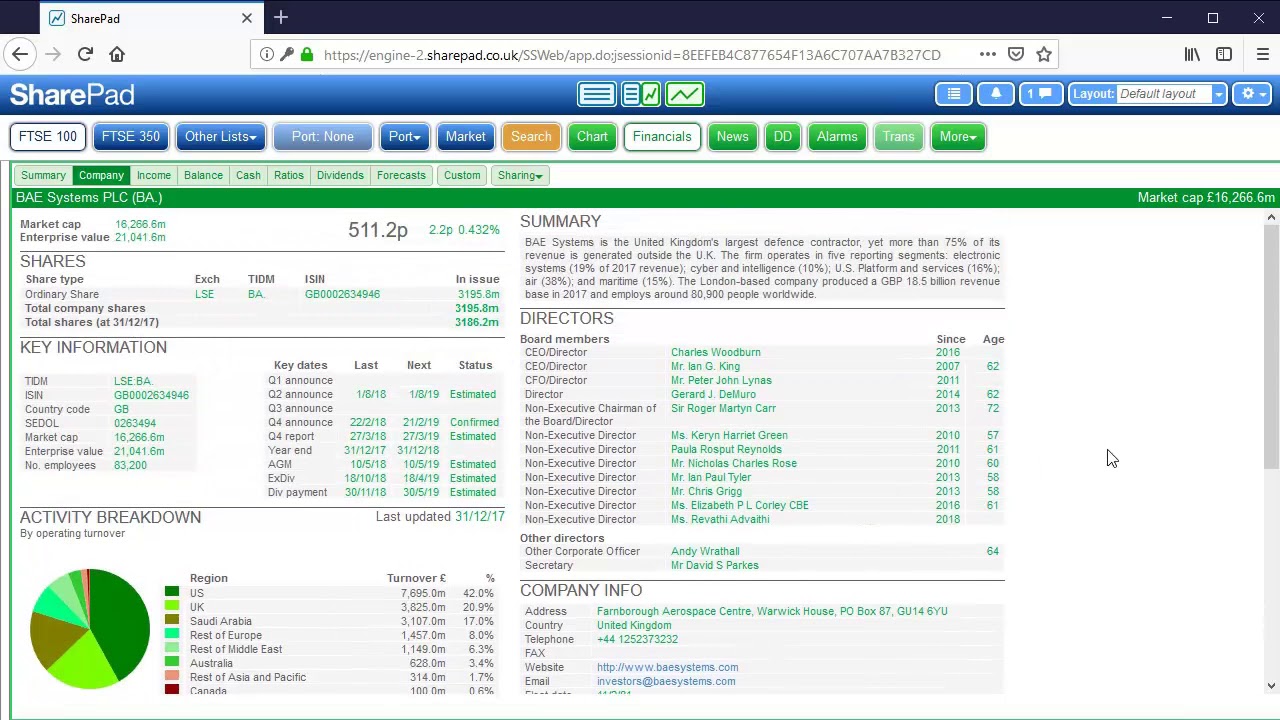Email investors@baesystems.com link

pyautogui.click(x=666, y=681)
